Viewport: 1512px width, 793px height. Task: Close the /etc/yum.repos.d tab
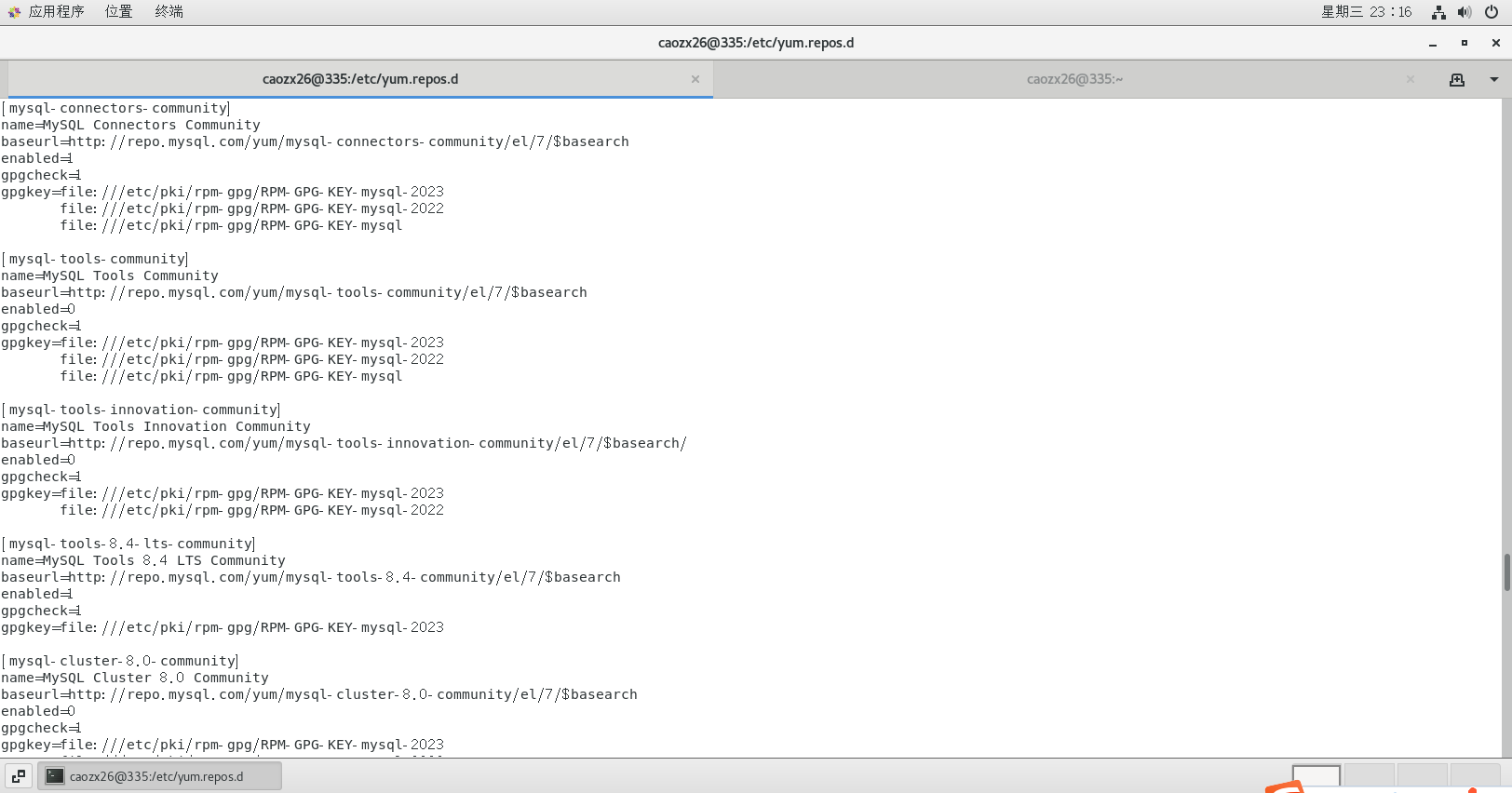(x=695, y=79)
